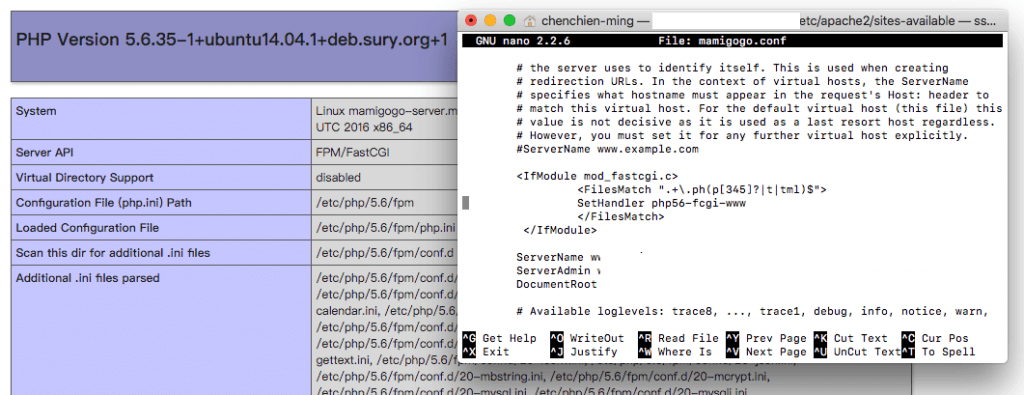The image size is (1024, 395).
Task: Click the 'FPM/FastCGI' value cell
Action: pyautogui.click(x=352, y=153)
